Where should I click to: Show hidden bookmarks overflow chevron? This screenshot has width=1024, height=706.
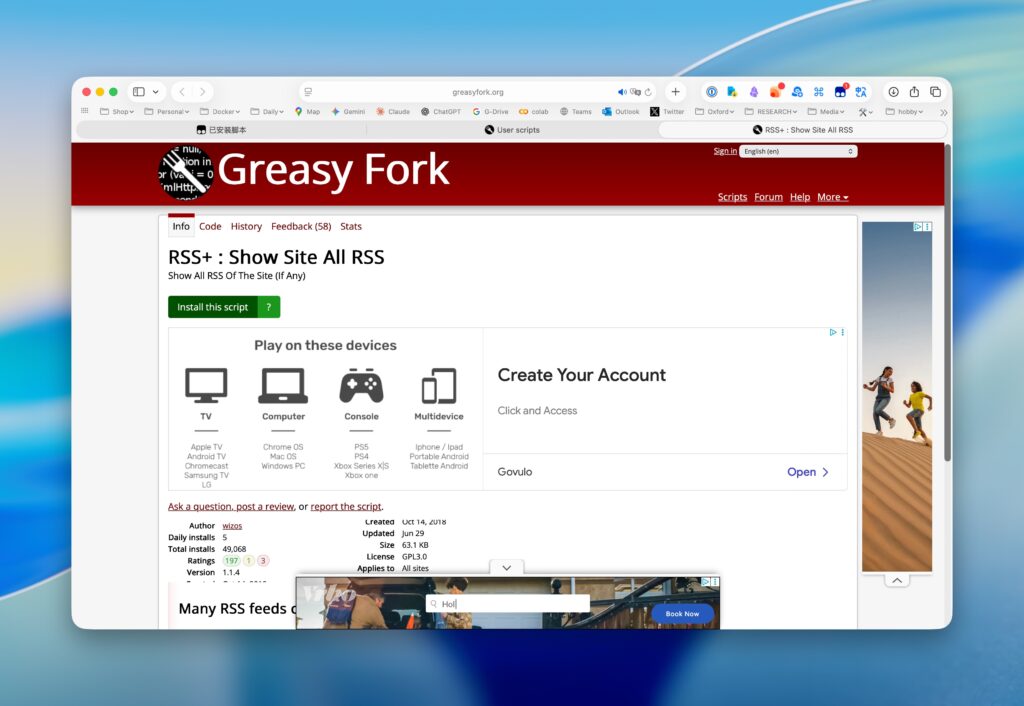943,112
